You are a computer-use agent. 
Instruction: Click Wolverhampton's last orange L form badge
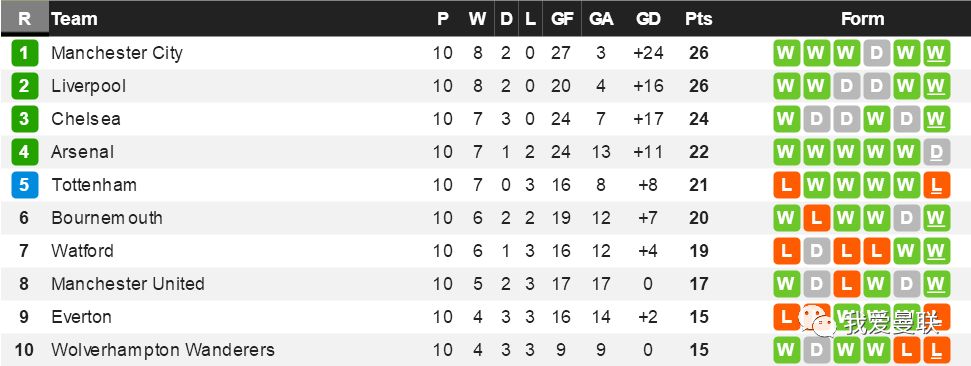coord(936,350)
